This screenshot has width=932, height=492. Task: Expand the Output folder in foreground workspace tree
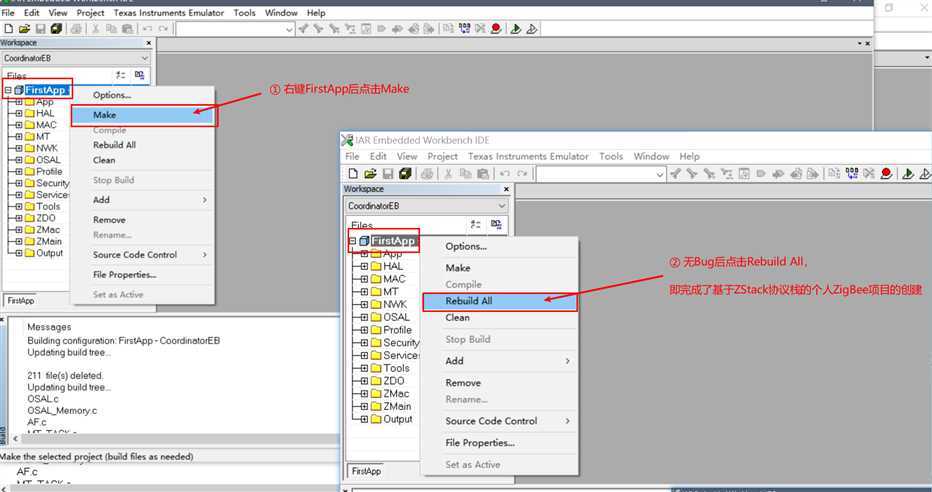(364, 419)
